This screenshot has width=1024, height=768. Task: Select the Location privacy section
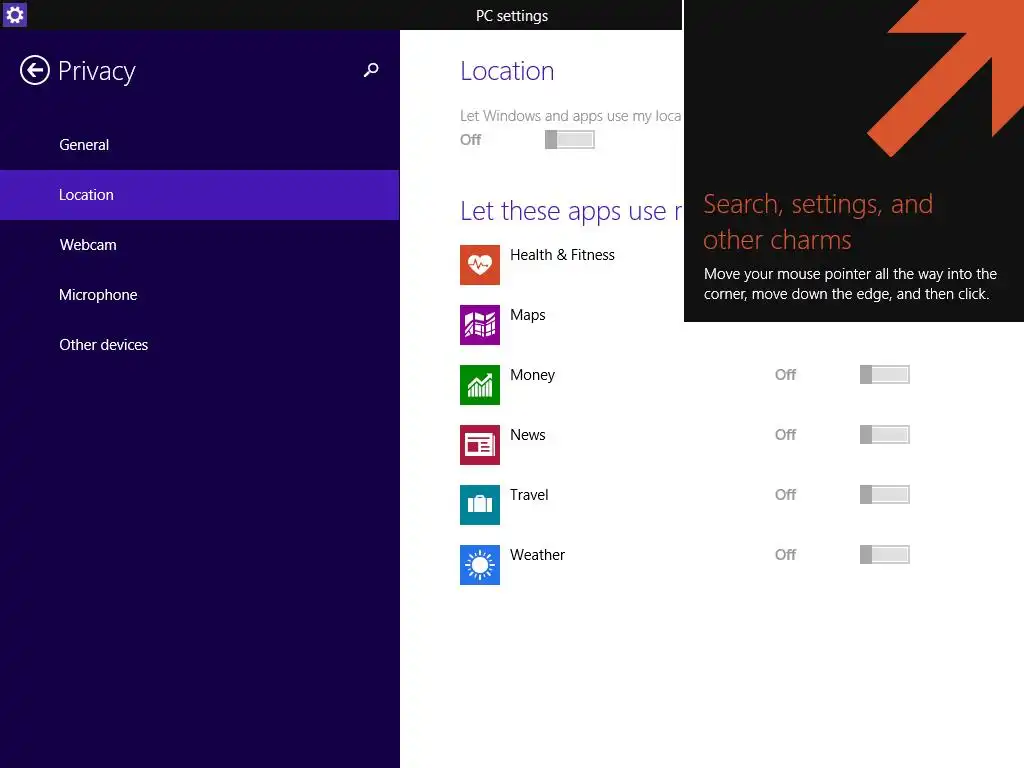pos(200,195)
